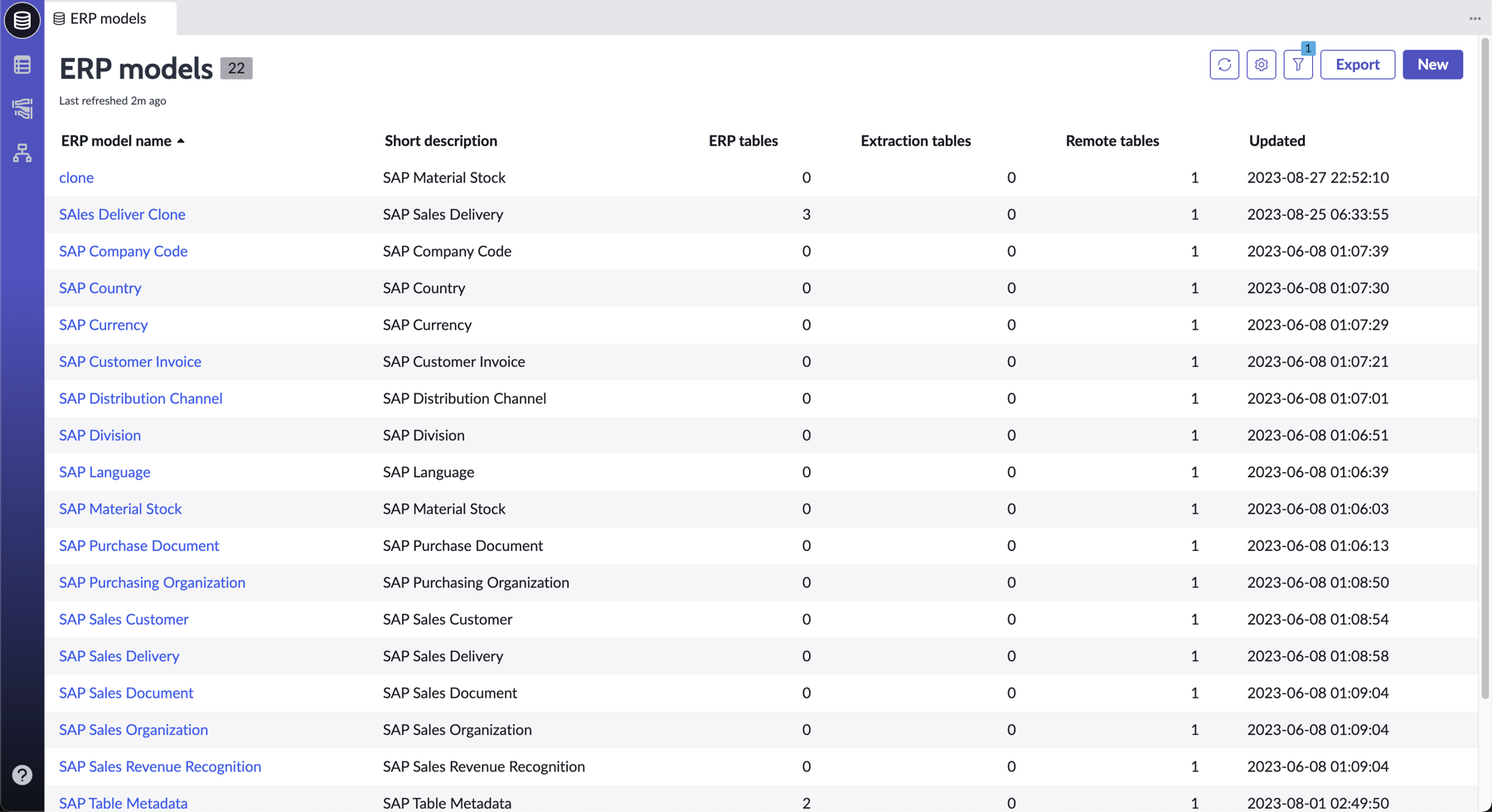Click ERP tables value 3 for SAles Deliver Clone

[807, 214]
